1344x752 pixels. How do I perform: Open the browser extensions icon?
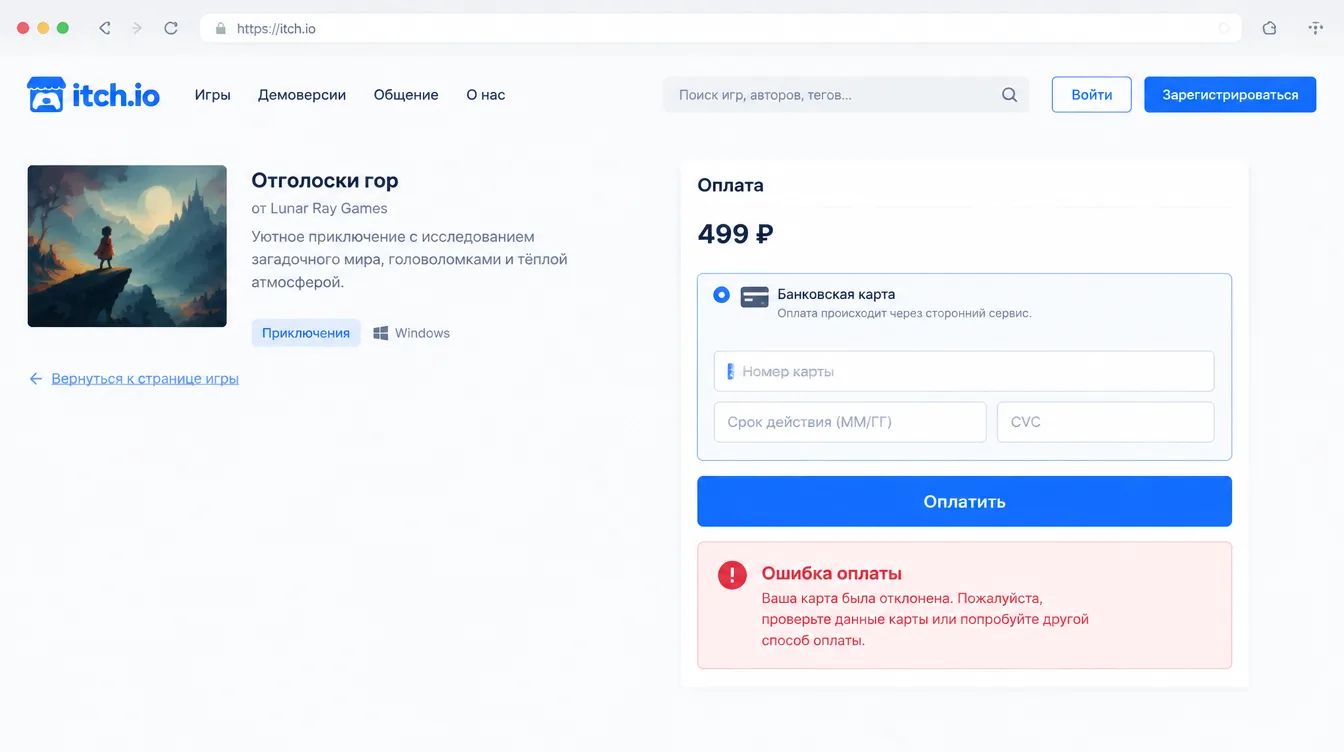(1269, 28)
